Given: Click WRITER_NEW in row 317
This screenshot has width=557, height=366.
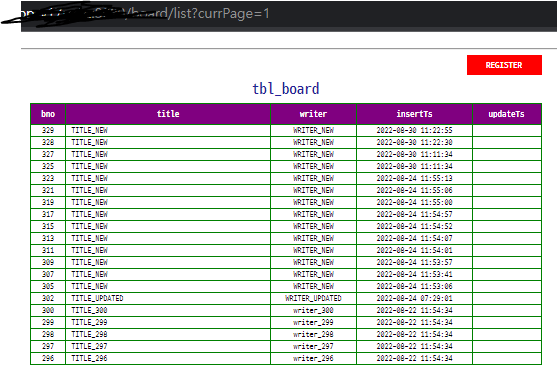Looking at the screenshot, I should click(313, 215).
